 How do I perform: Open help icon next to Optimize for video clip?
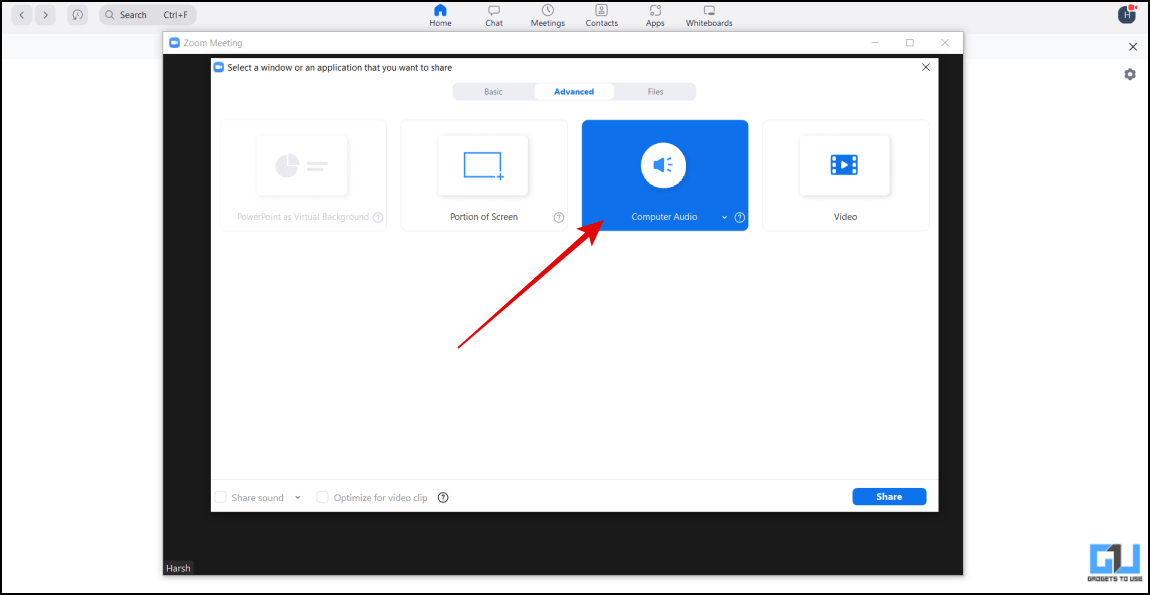[443, 497]
